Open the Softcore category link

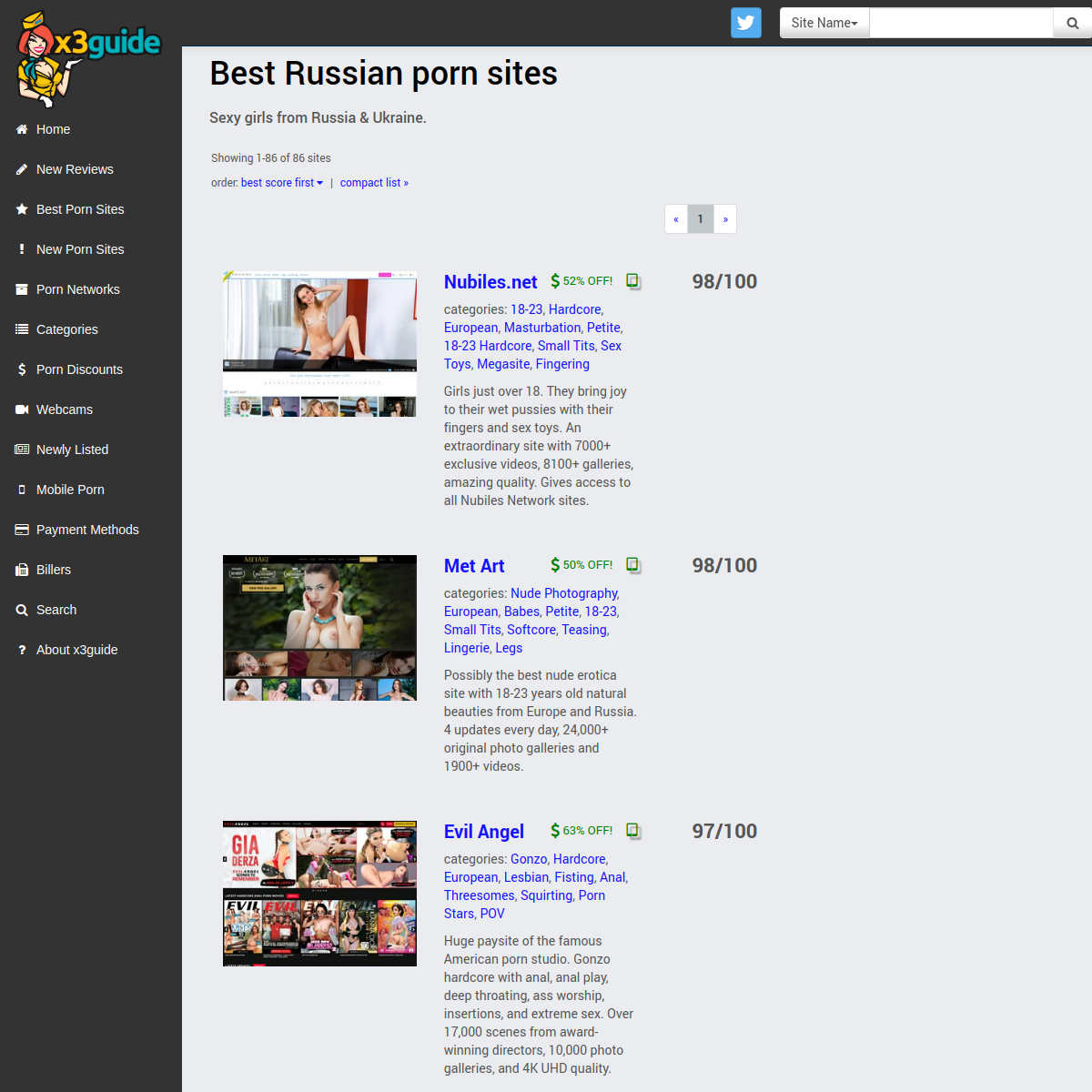pyautogui.click(x=531, y=630)
